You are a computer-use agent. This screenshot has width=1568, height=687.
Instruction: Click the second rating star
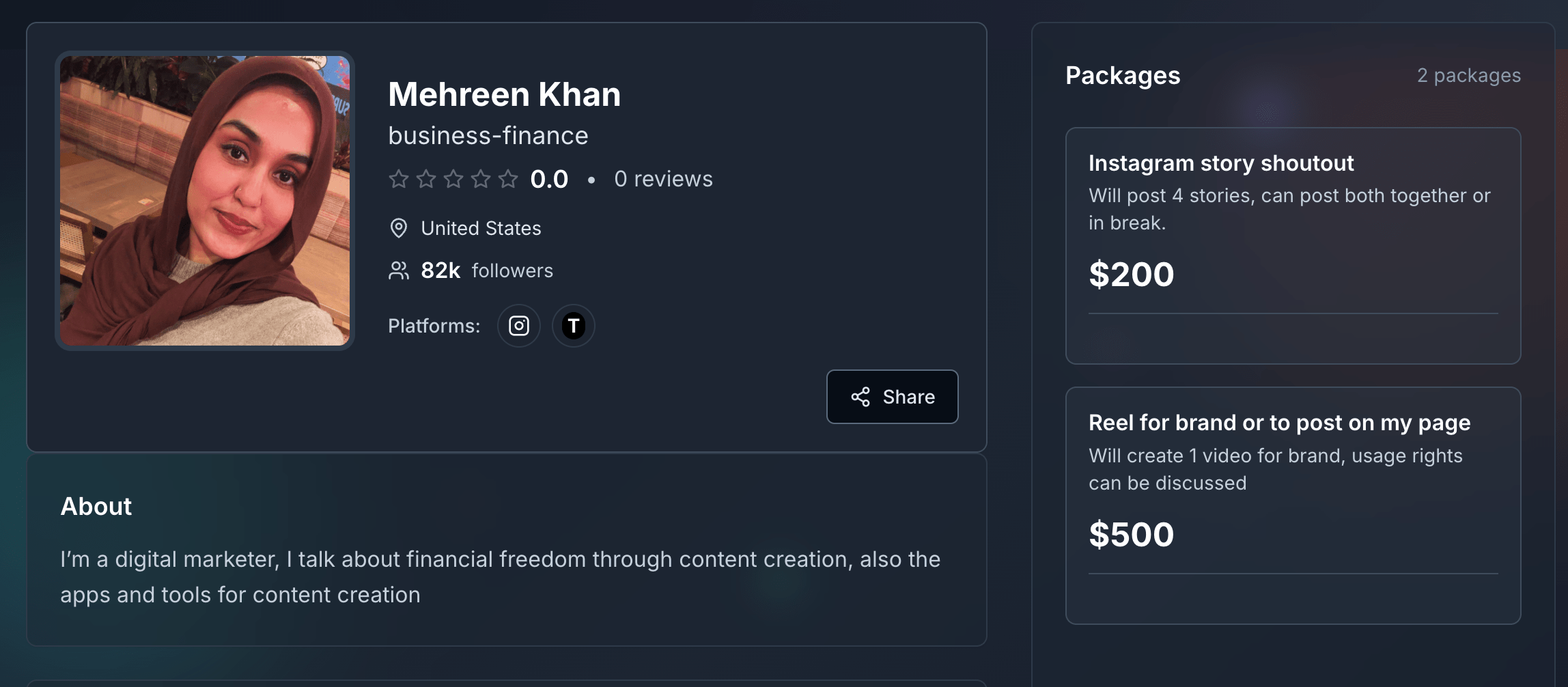coord(426,179)
